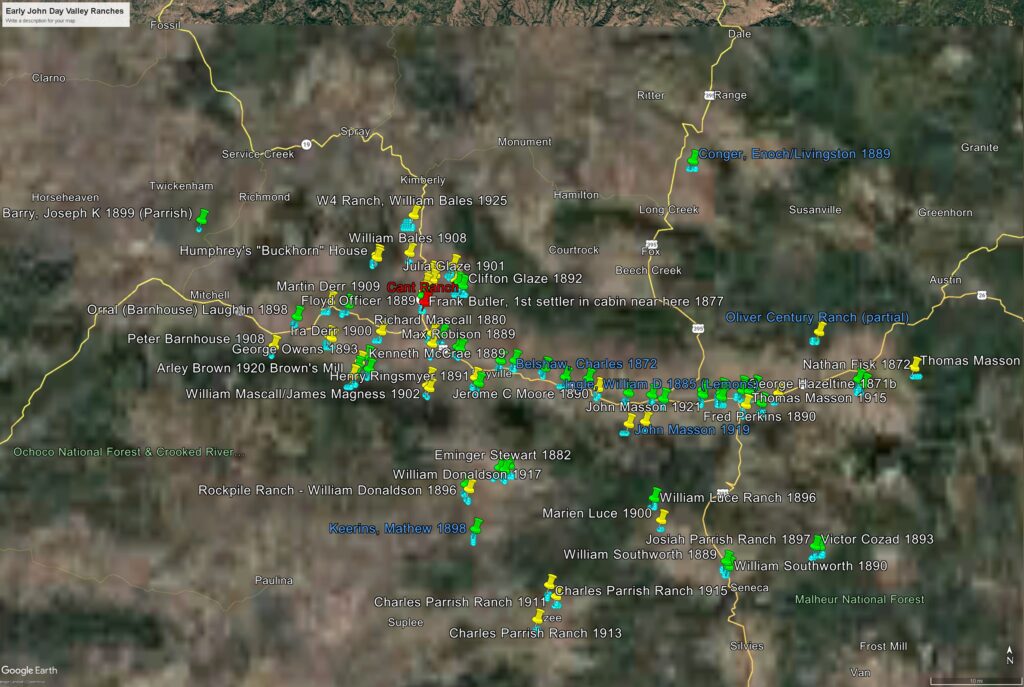Screen dimensions: 1024x687
Task: Click the red Cant Ranch pin
Action: [426, 299]
